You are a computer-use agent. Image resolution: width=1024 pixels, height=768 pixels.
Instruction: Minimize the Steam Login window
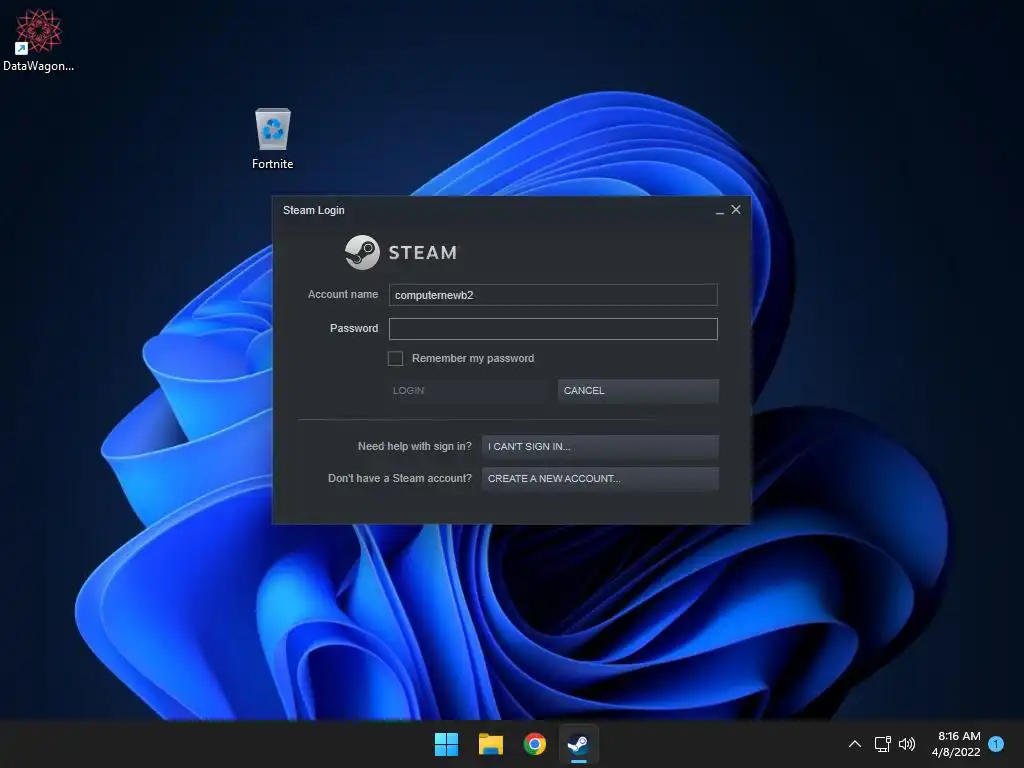(x=719, y=210)
